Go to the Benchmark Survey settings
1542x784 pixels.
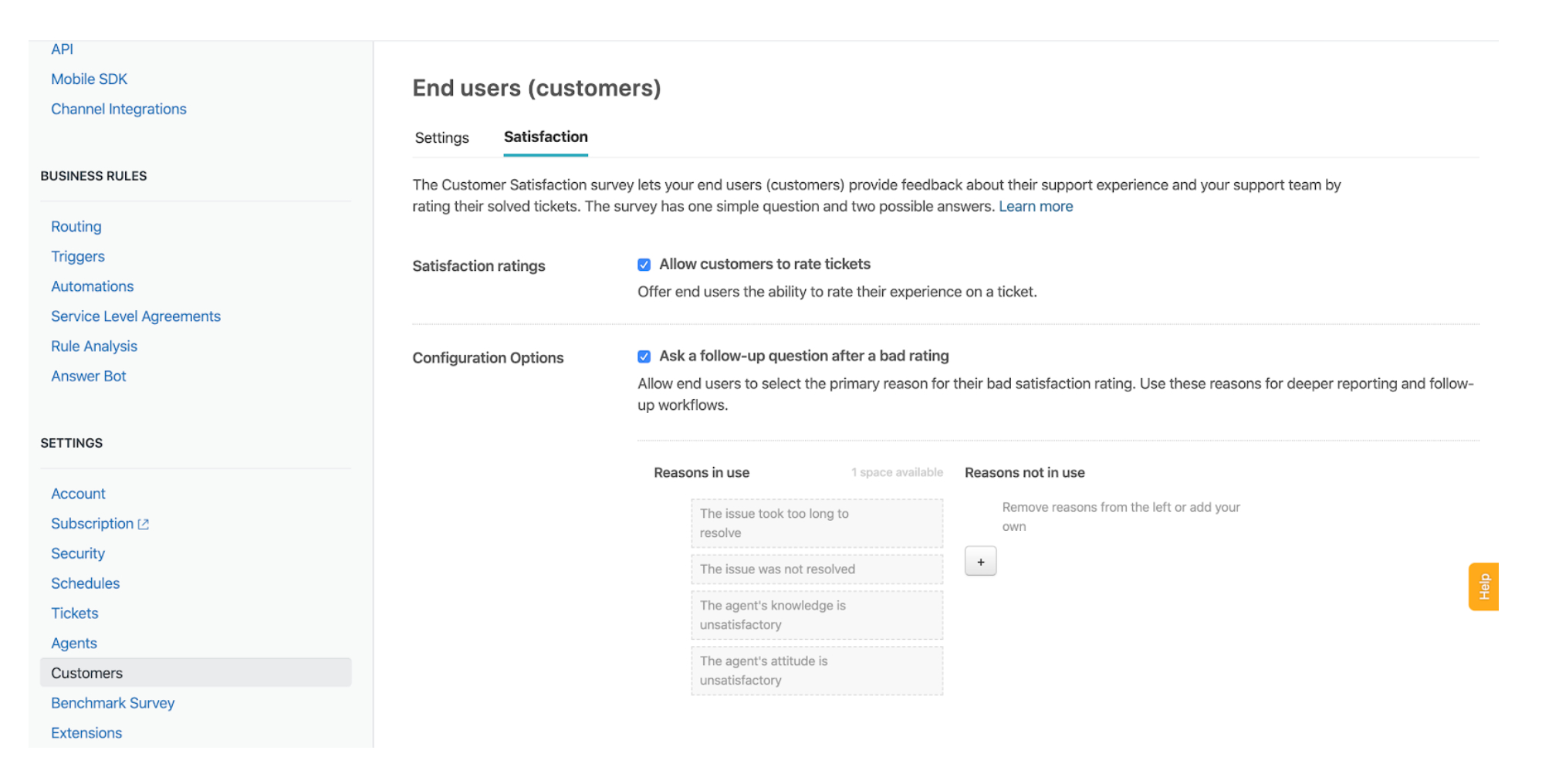(x=113, y=703)
